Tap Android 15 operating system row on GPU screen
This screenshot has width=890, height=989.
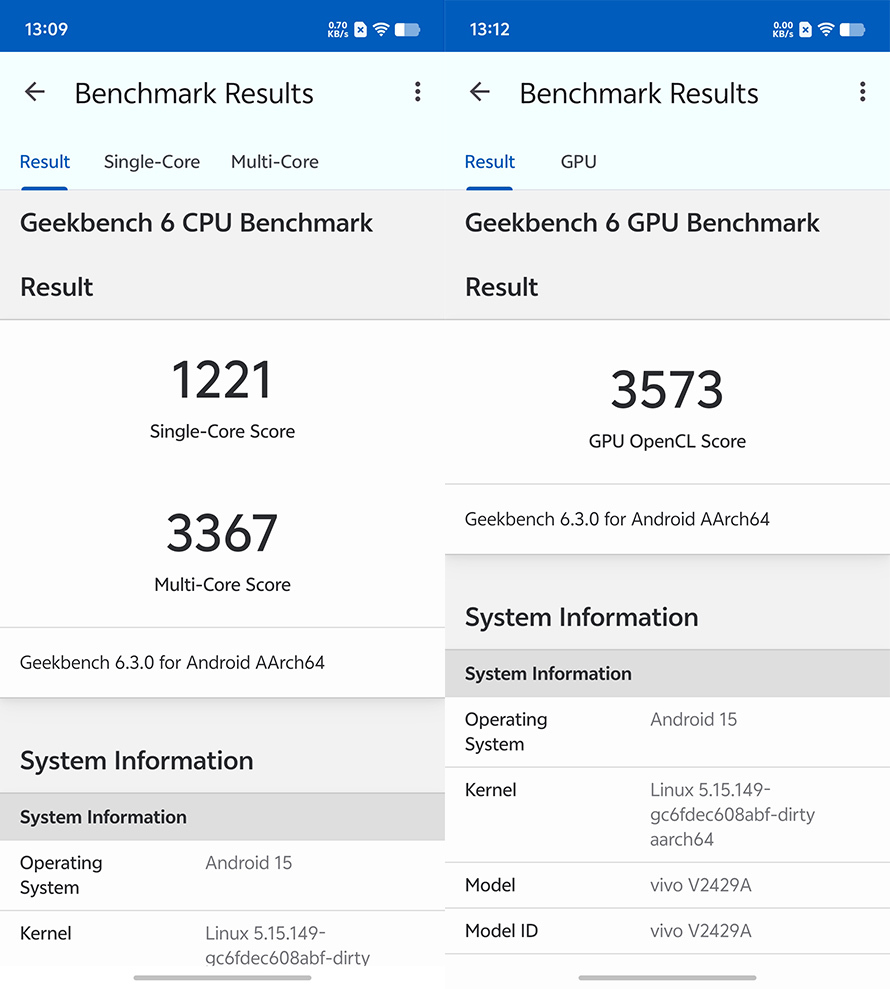(667, 731)
